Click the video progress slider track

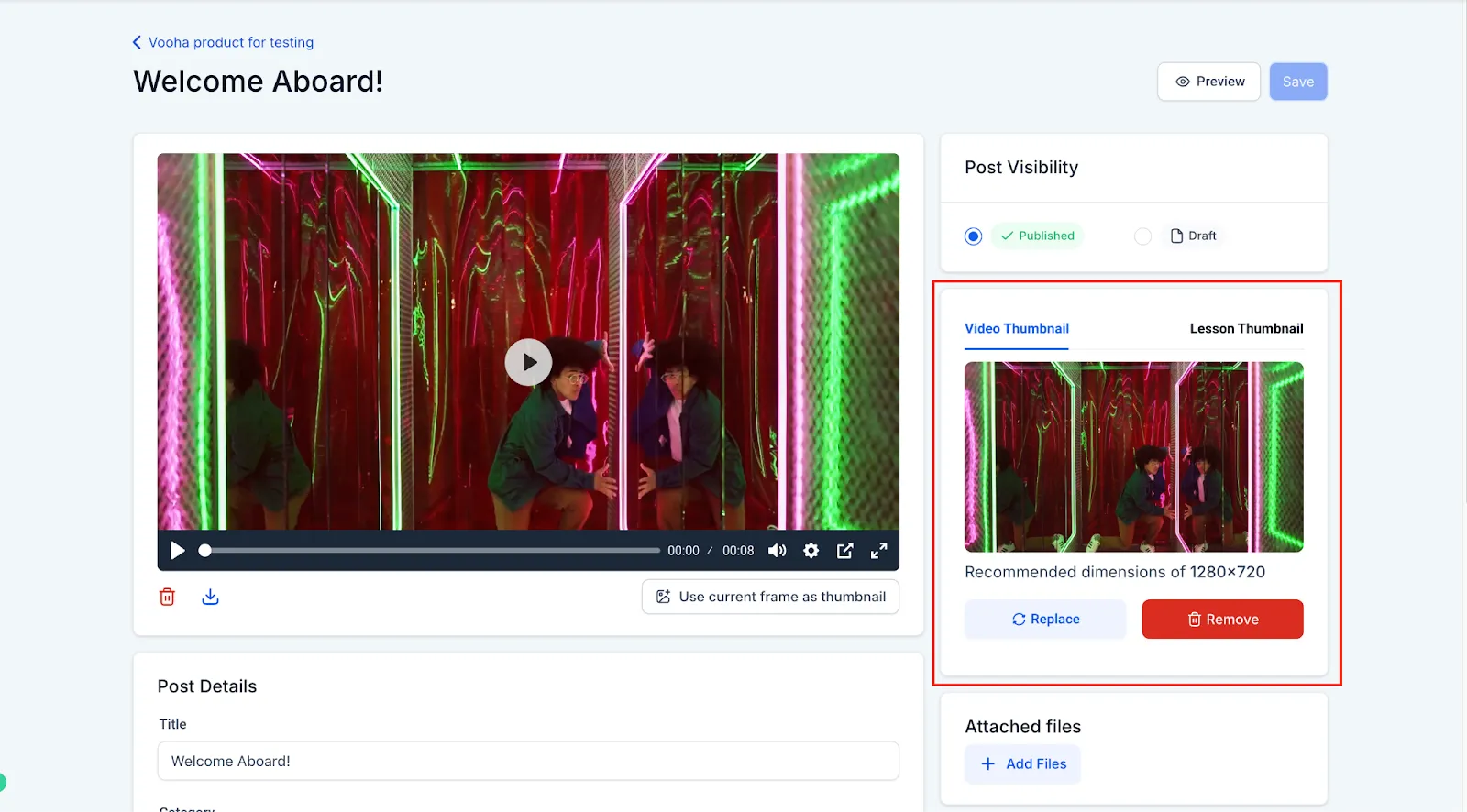pos(431,551)
